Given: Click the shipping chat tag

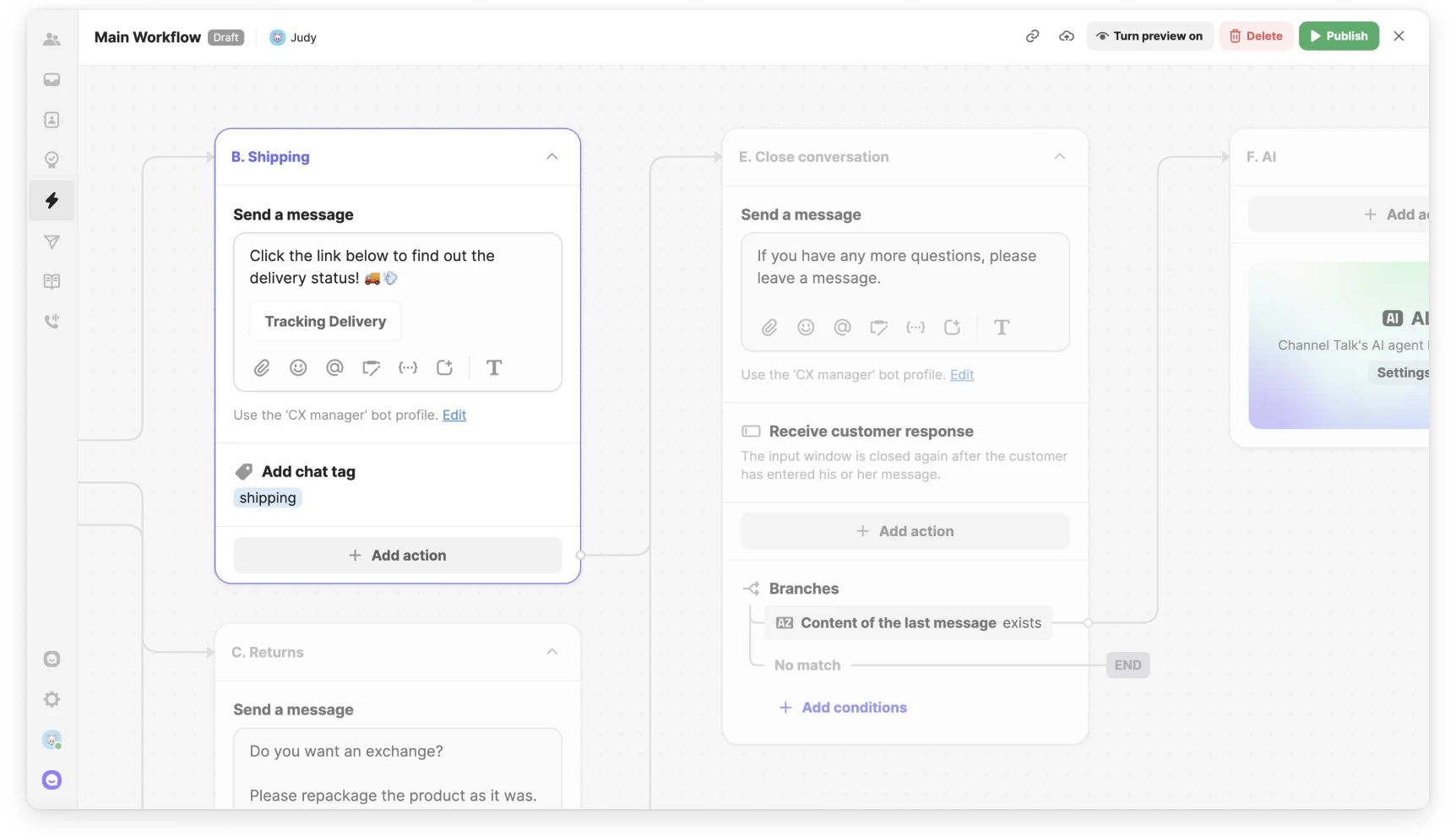Looking at the screenshot, I should tap(267, 498).
